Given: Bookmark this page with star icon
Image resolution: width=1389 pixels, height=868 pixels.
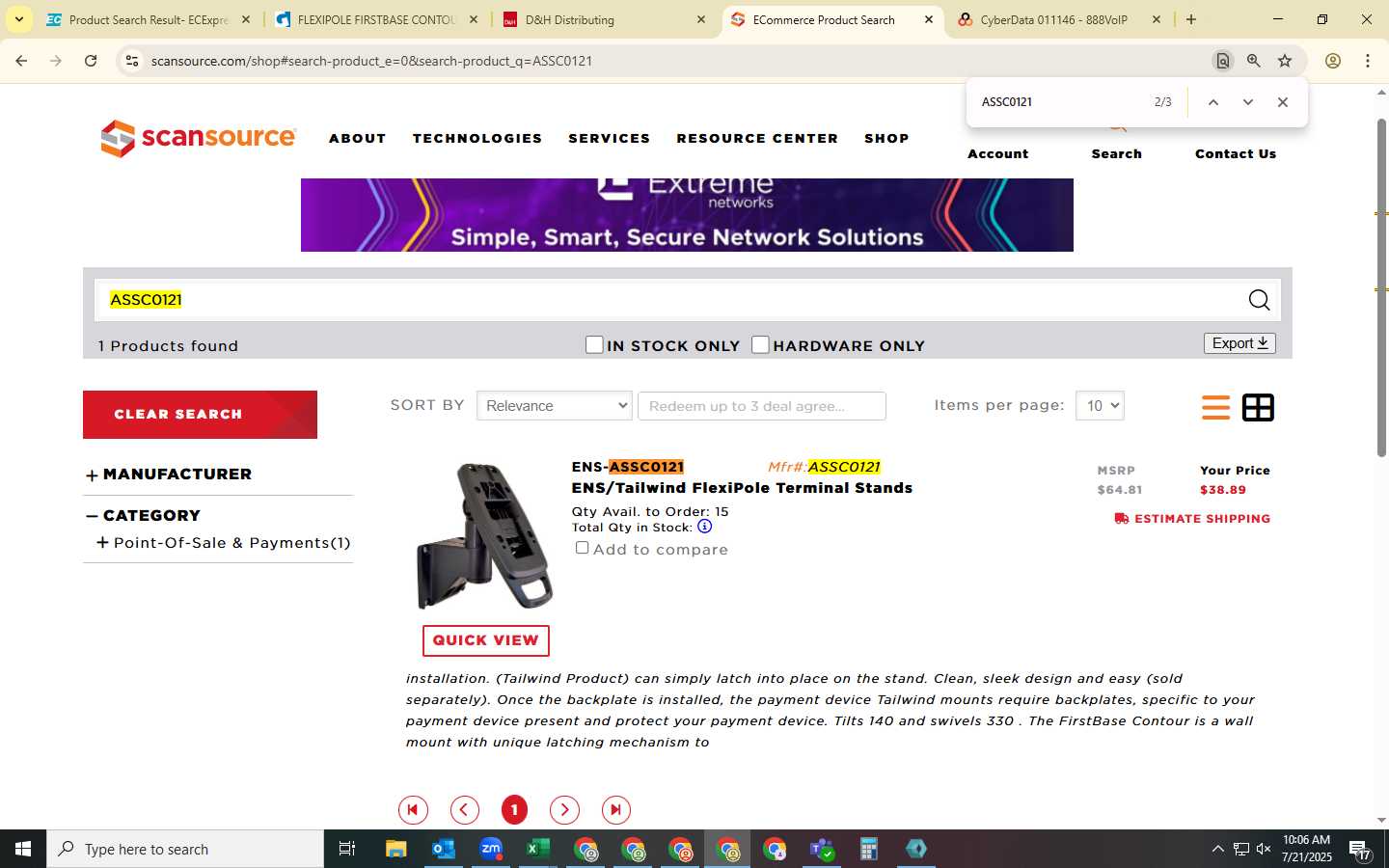Looking at the screenshot, I should tap(1285, 61).
